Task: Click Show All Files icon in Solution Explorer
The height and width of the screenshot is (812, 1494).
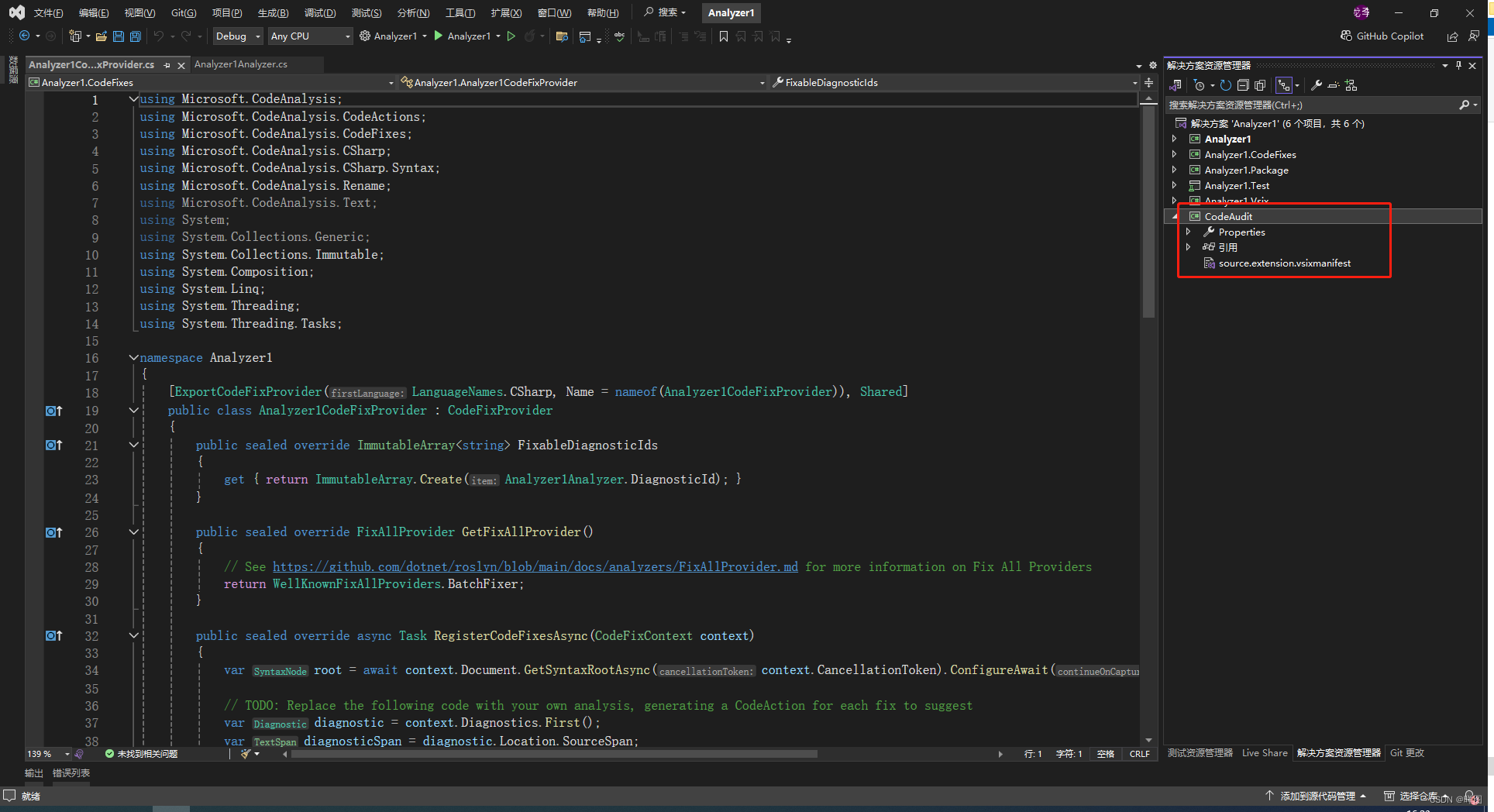Action: 1259,85
